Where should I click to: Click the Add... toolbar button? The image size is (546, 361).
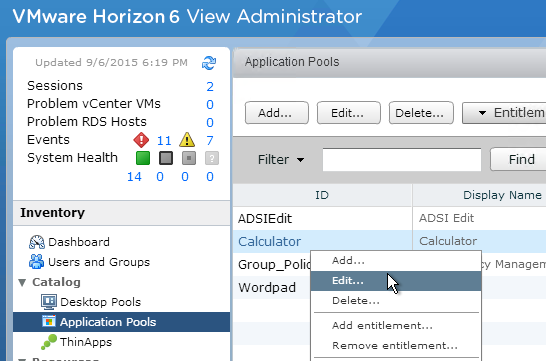[x=276, y=113]
